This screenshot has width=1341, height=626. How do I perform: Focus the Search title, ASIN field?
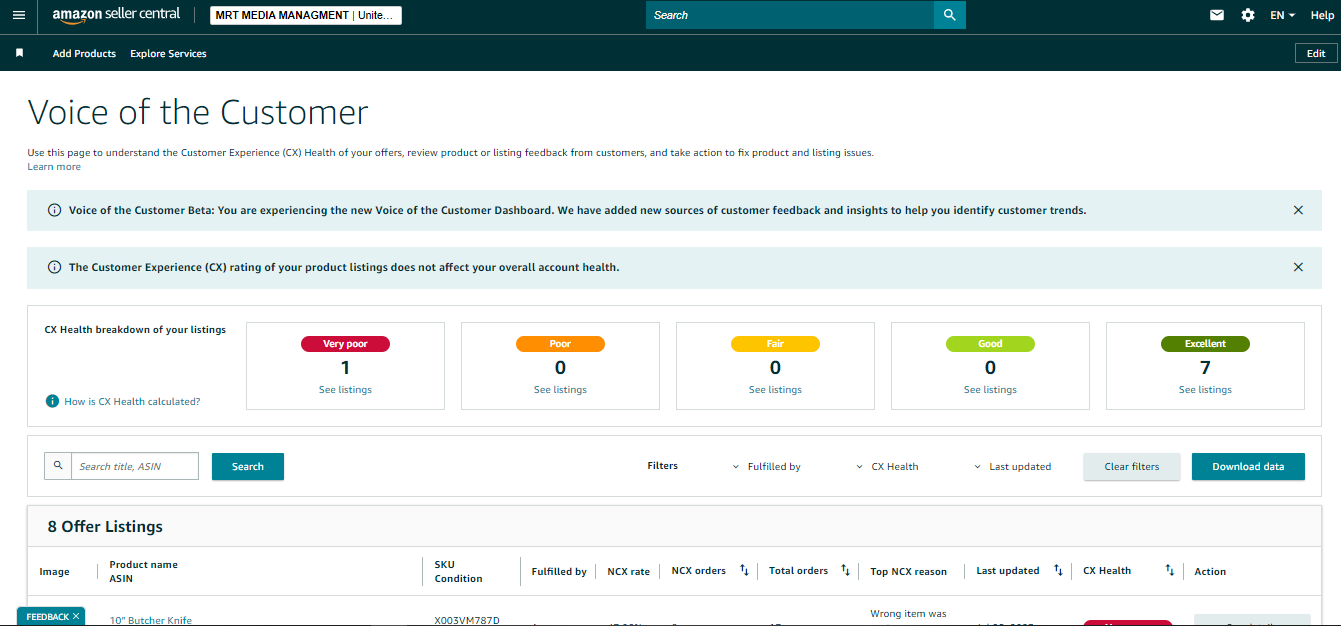click(x=135, y=466)
